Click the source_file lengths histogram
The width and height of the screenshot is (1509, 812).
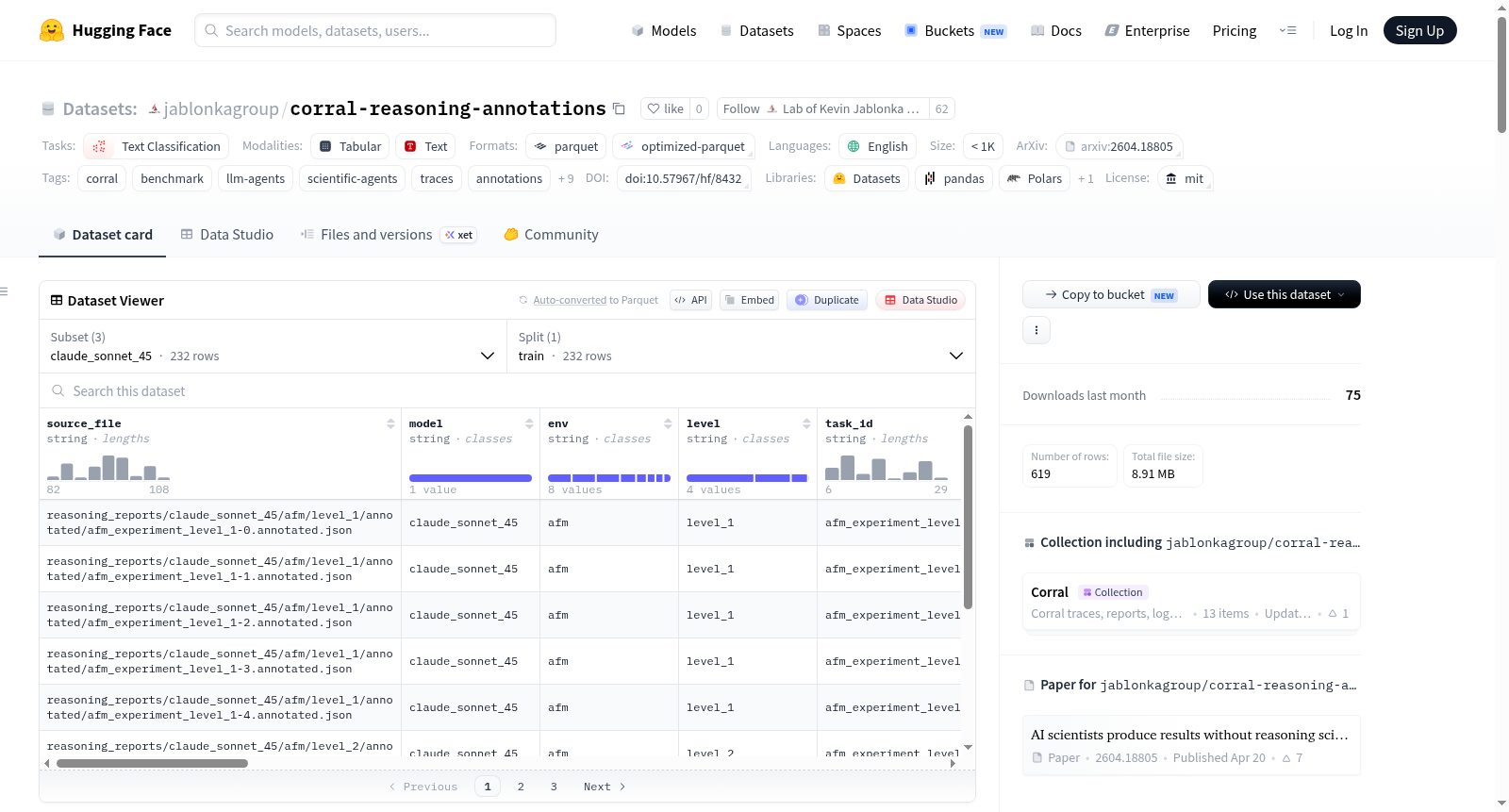(108, 468)
